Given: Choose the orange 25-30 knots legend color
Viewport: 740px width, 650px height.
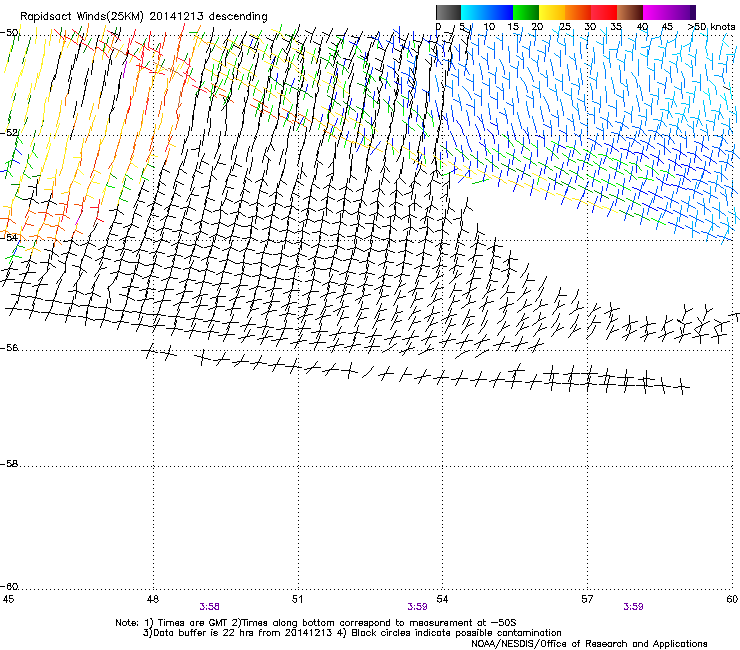Looking at the screenshot, I should click(x=578, y=12).
